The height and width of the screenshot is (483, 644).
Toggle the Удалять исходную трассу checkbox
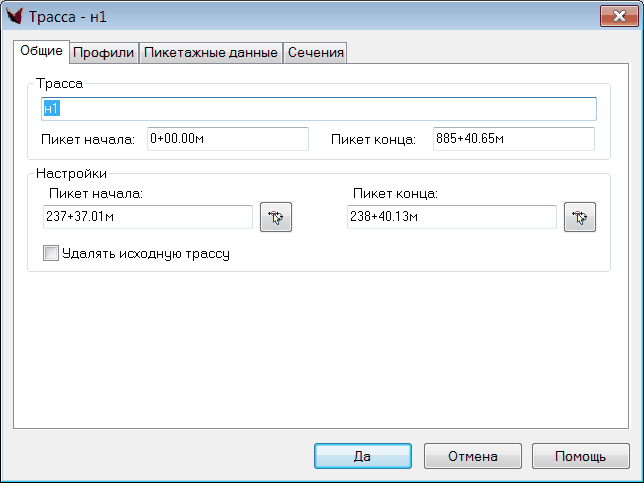pos(51,254)
